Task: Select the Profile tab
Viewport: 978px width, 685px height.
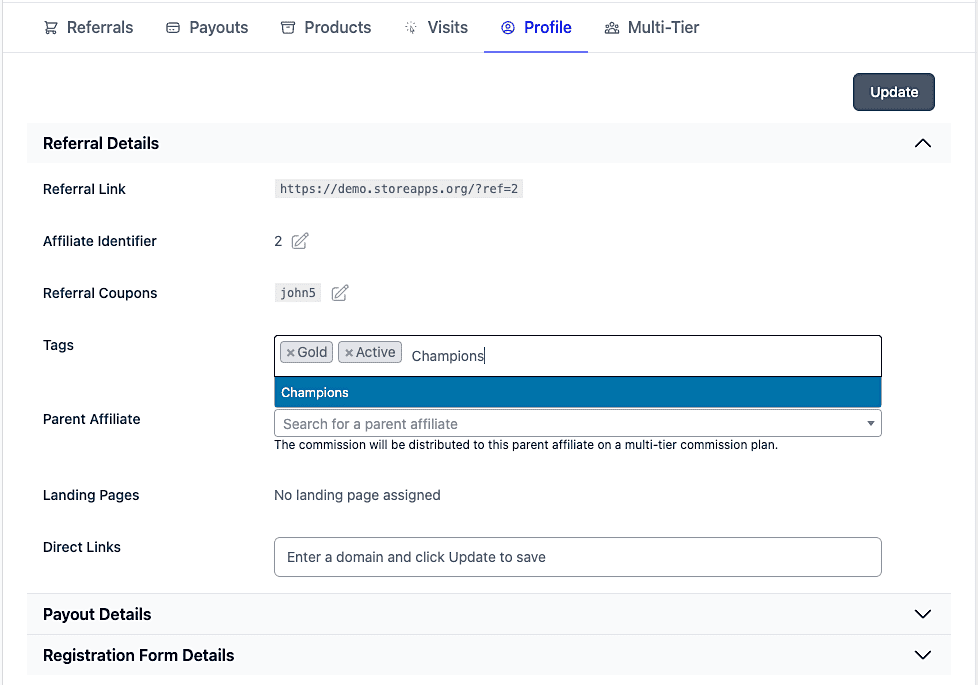Action: (x=536, y=27)
